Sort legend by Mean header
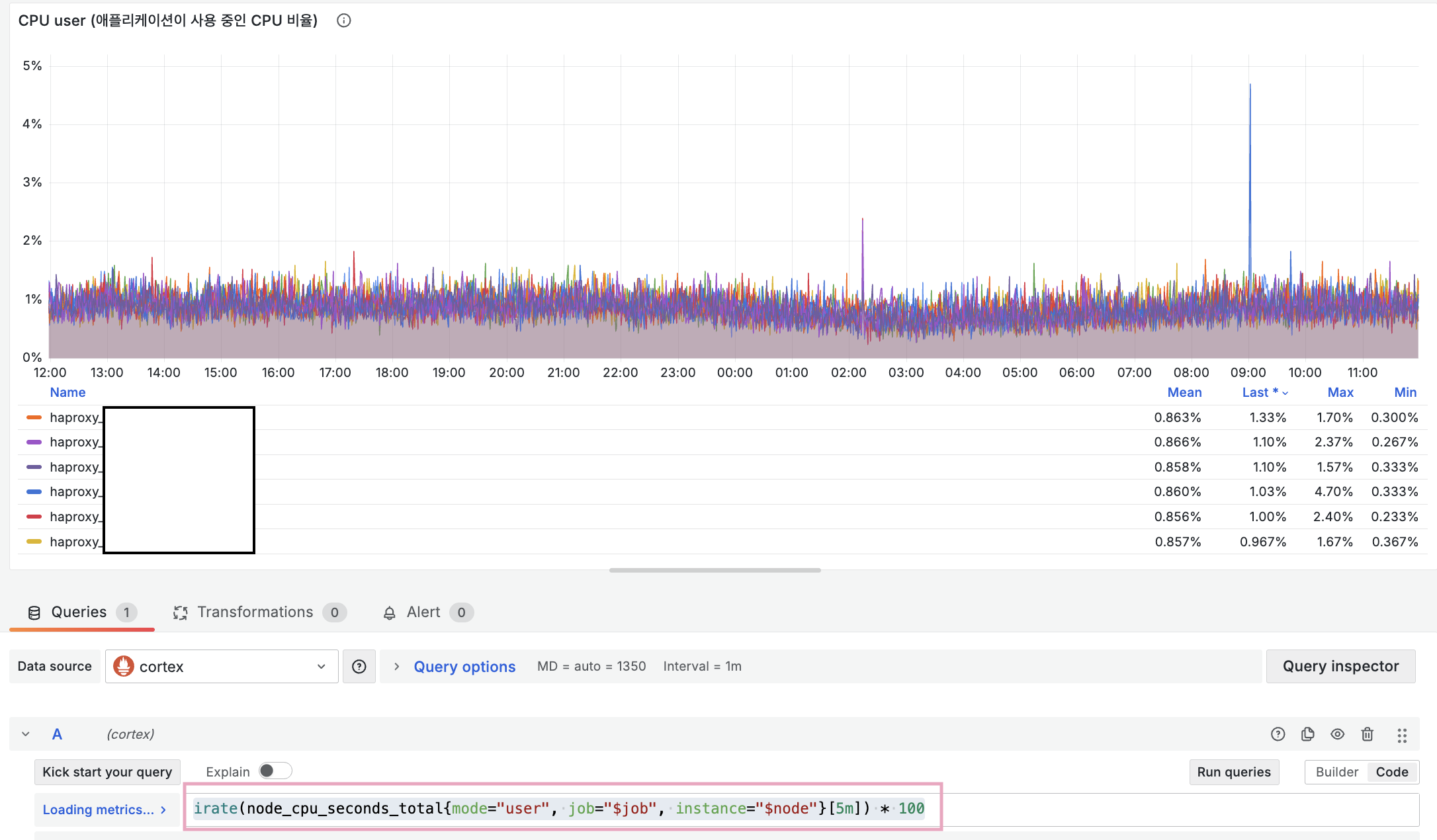 [x=1184, y=392]
